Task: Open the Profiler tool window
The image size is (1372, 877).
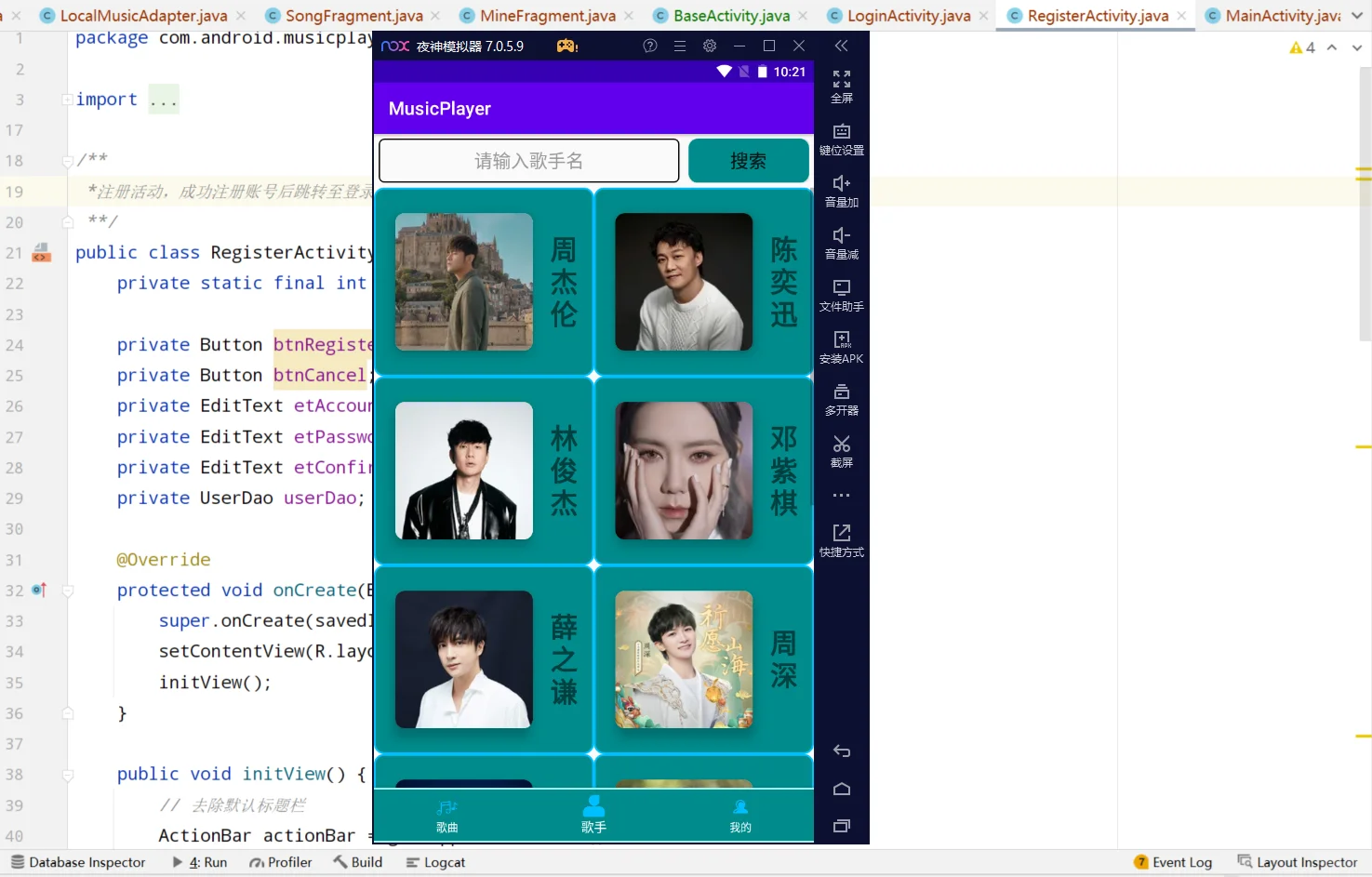Action: coord(281,862)
